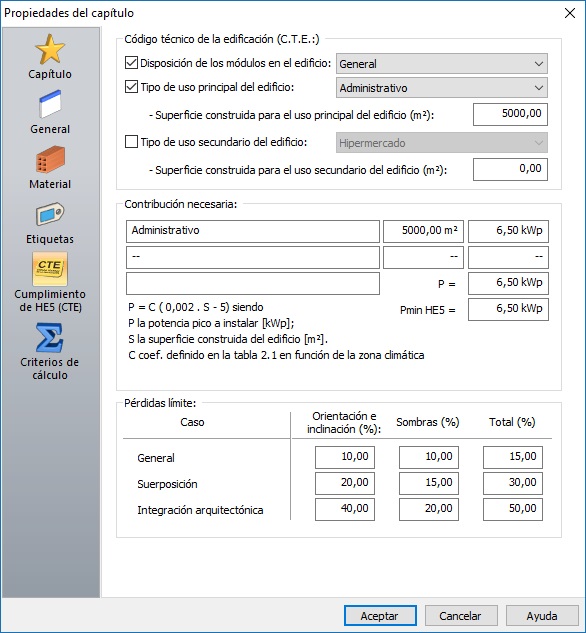Open the Capítulo section star icon
This screenshot has height=633, width=586.
(x=50, y=49)
